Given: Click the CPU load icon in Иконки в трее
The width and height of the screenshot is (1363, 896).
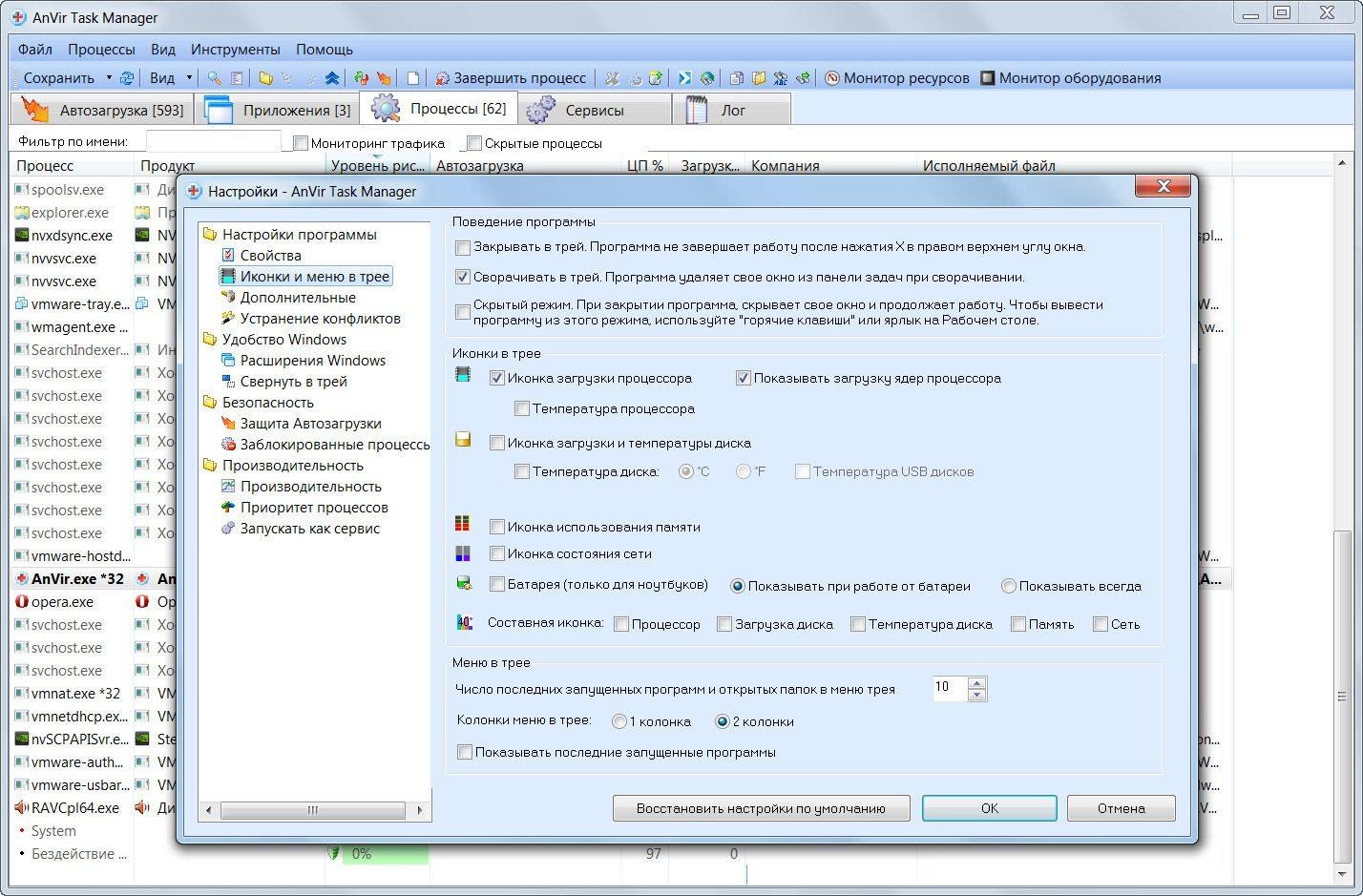Looking at the screenshot, I should (x=463, y=375).
